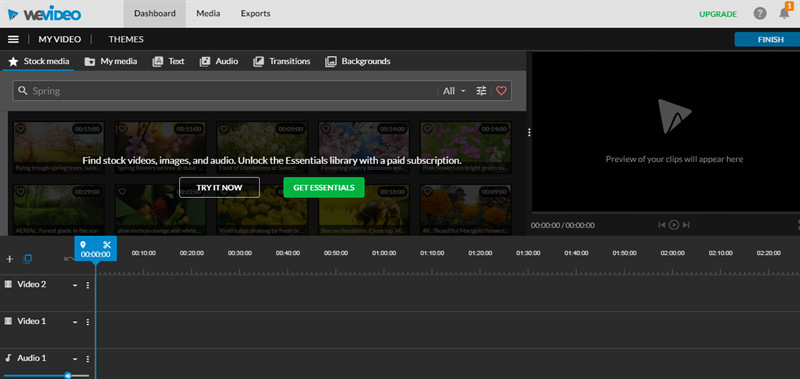Favorite the first stock clip thumbnail heart

(x=20, y=129)
